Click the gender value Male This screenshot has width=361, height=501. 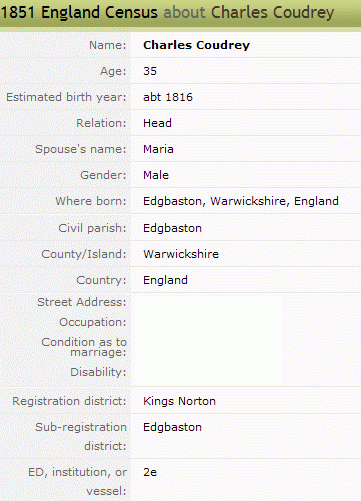156,175
